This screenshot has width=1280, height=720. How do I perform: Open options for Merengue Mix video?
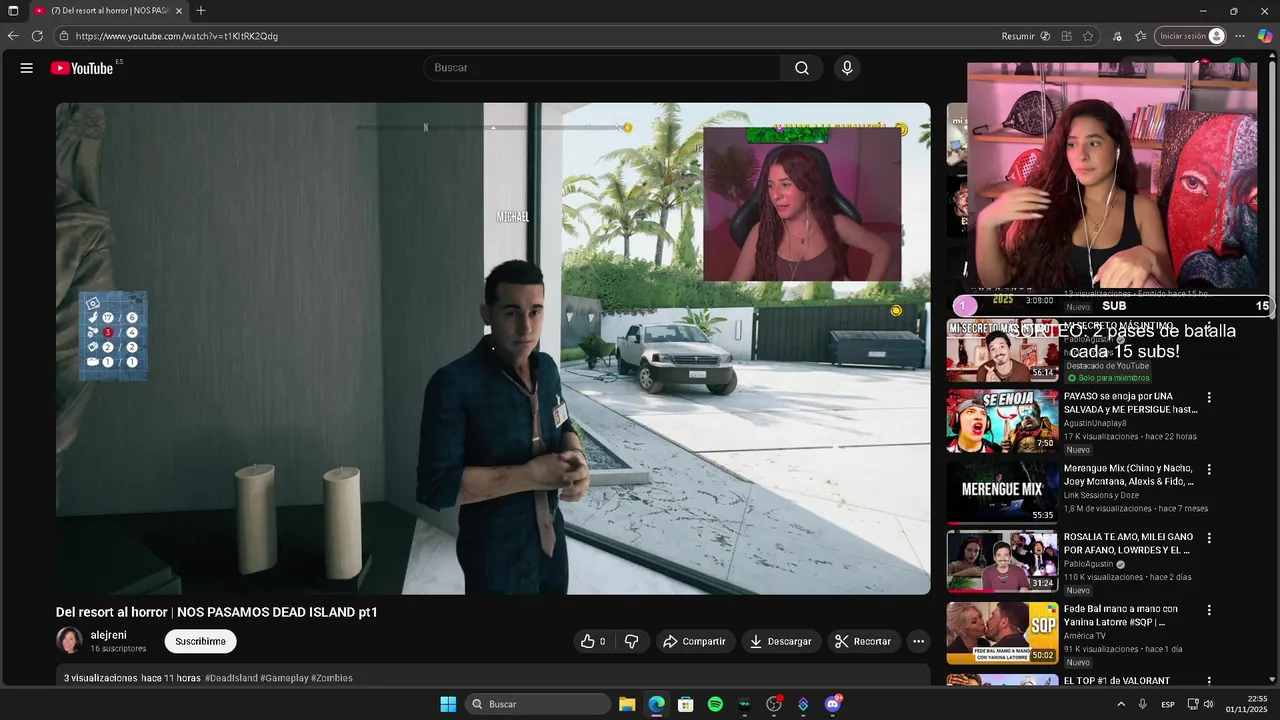tap(1209, 469)
